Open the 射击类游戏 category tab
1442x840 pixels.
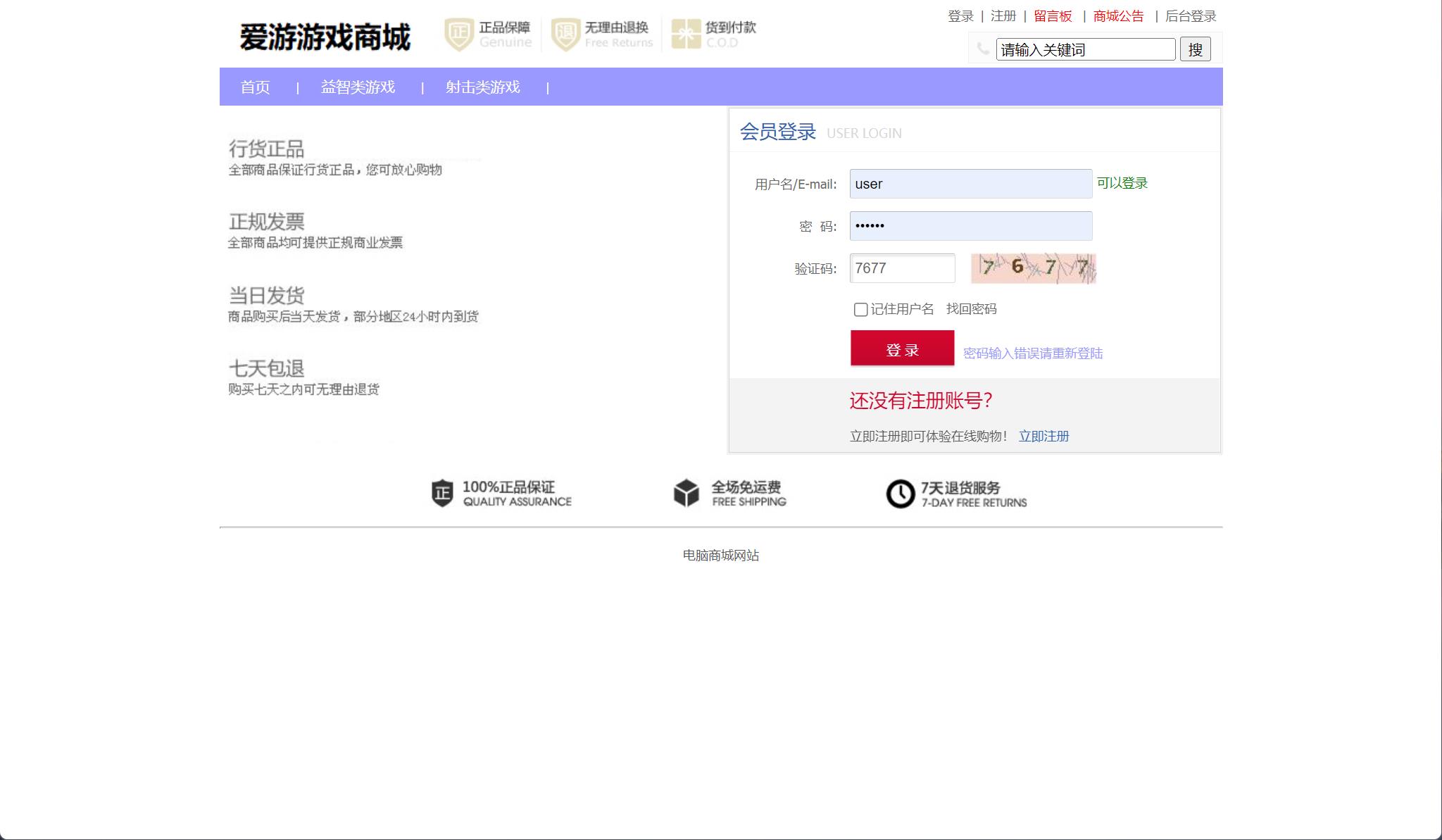click(x=482, y=87)
